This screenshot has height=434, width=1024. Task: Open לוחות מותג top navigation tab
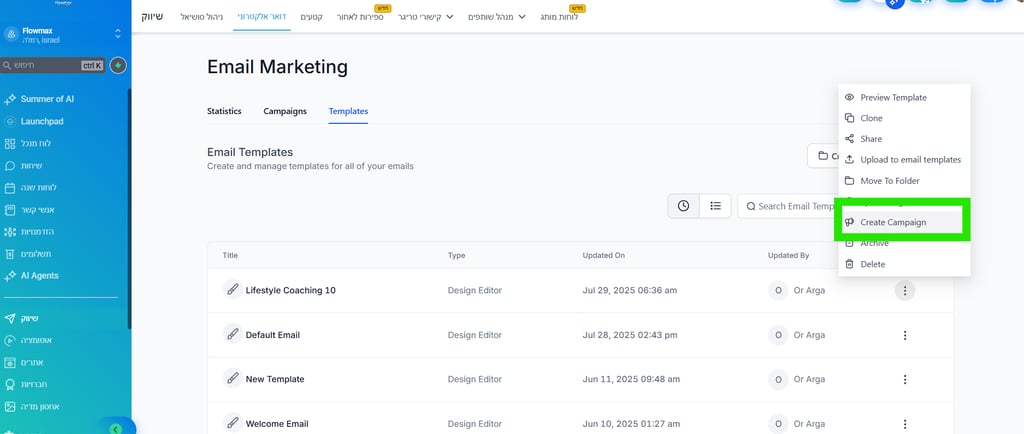(x=559, y=17)
